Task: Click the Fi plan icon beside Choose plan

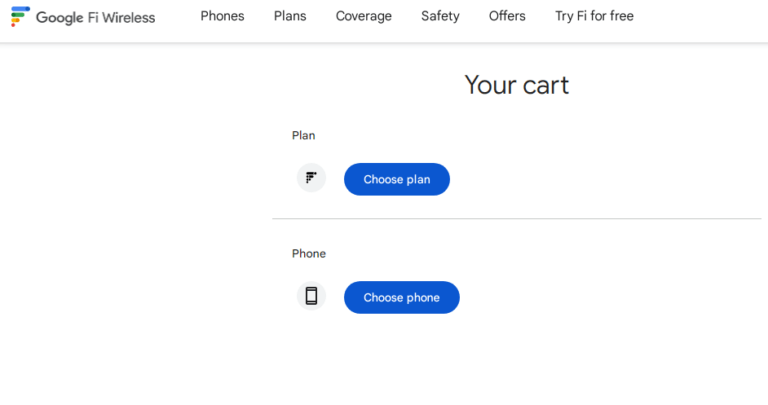Action: 311,178
